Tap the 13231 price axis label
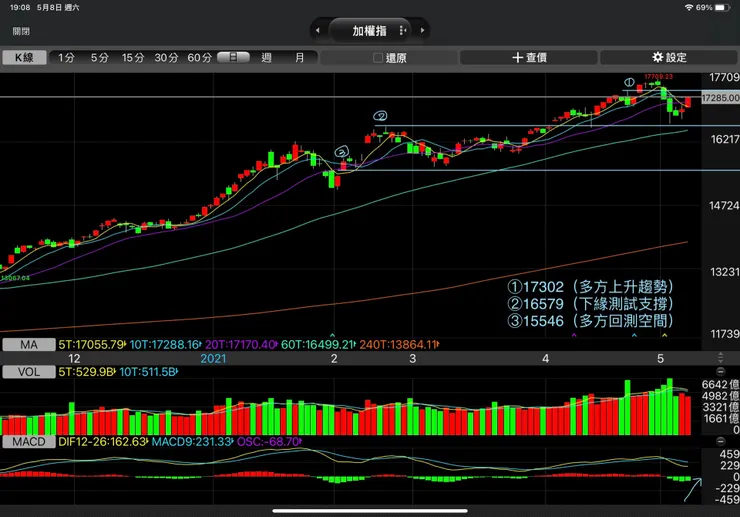The width and height of the screenshot is (740, 517). point(724,272)
